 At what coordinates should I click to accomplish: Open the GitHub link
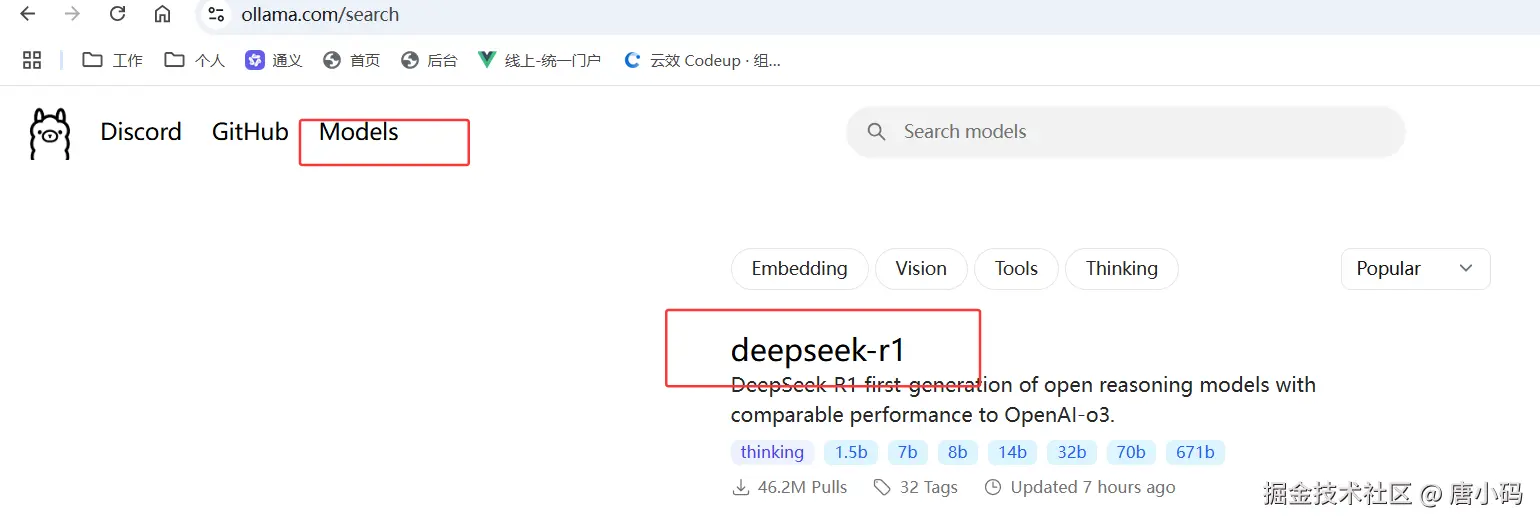click(x=250, y=132)
